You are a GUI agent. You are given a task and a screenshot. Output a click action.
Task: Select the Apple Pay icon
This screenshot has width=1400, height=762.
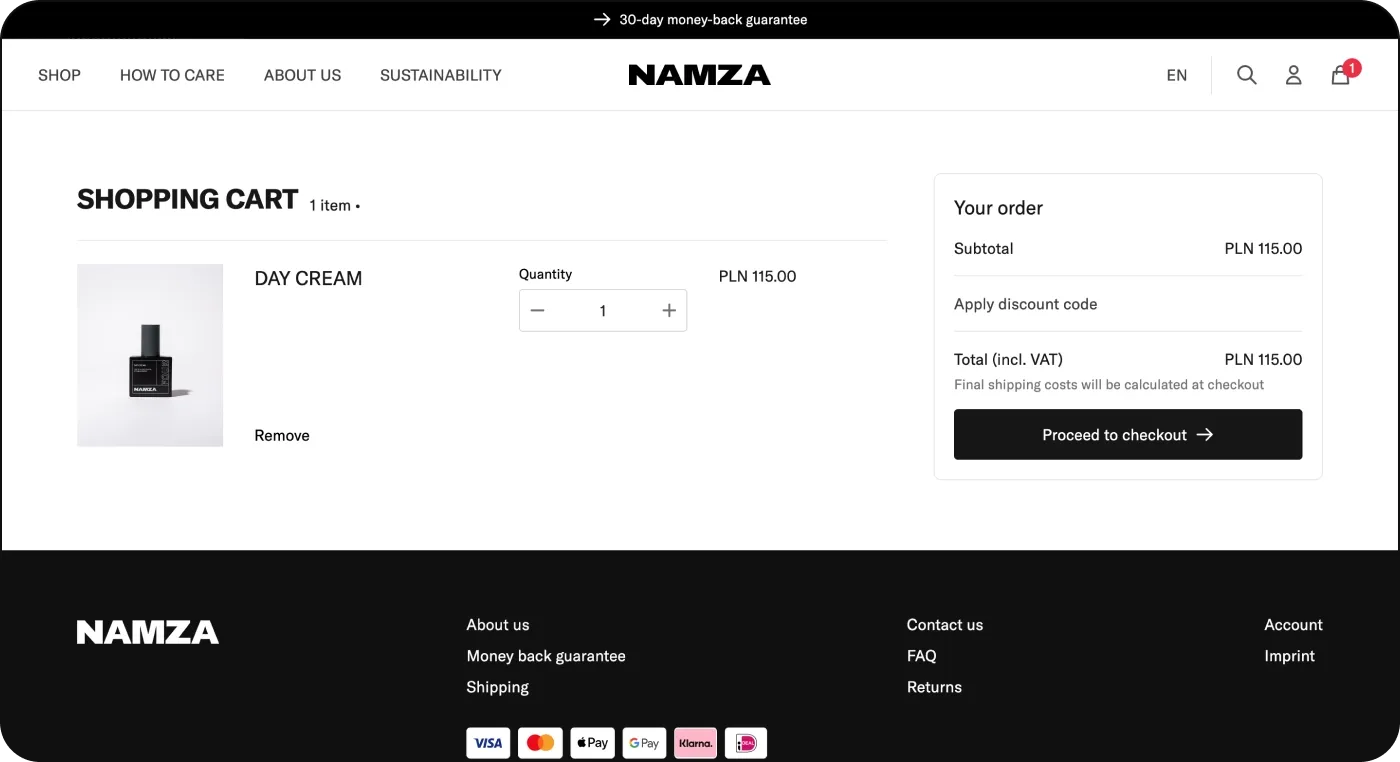pos(592,742)
